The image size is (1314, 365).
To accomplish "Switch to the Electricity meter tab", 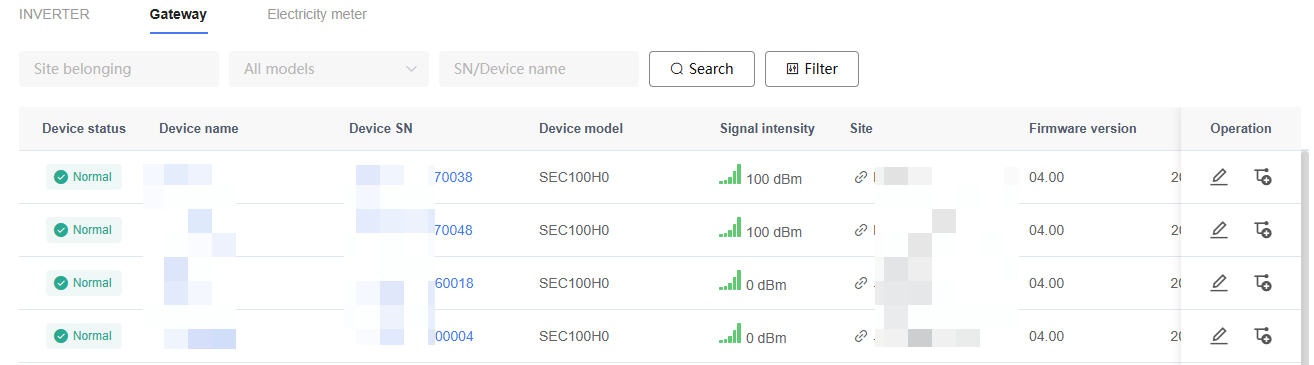I will pos(317,15).
